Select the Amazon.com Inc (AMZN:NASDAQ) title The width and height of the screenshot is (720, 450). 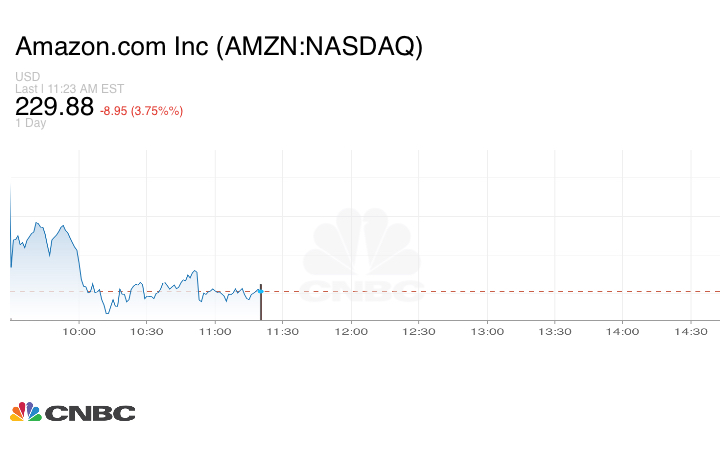tap(219, 47)
